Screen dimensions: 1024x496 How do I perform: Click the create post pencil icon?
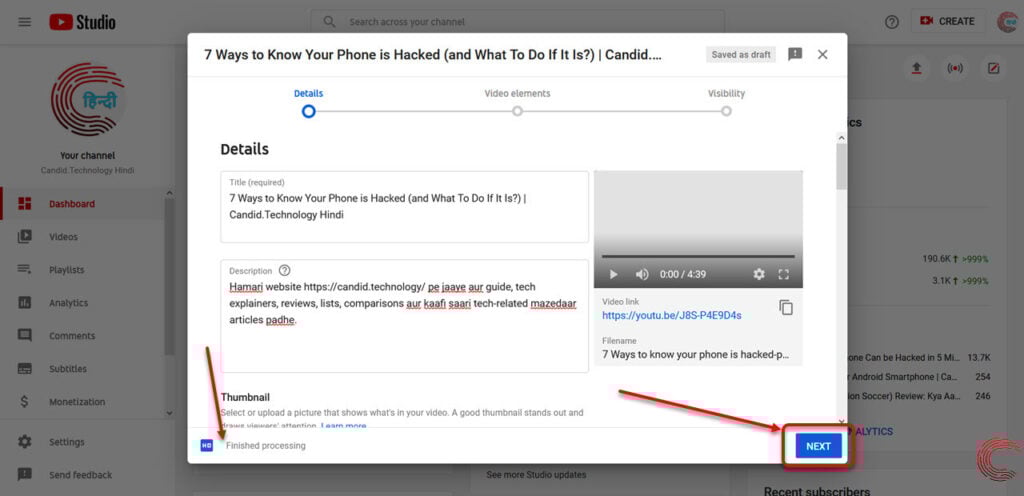(x=993, y=68)
